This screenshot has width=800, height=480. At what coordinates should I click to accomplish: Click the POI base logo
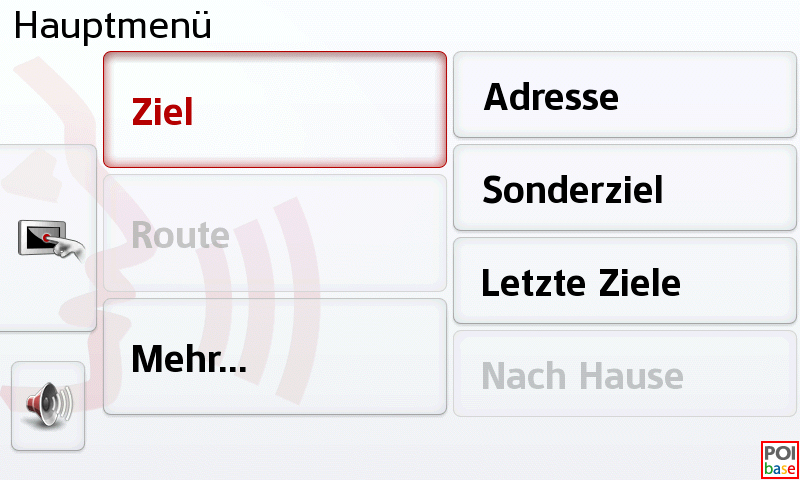click(780, 460)
